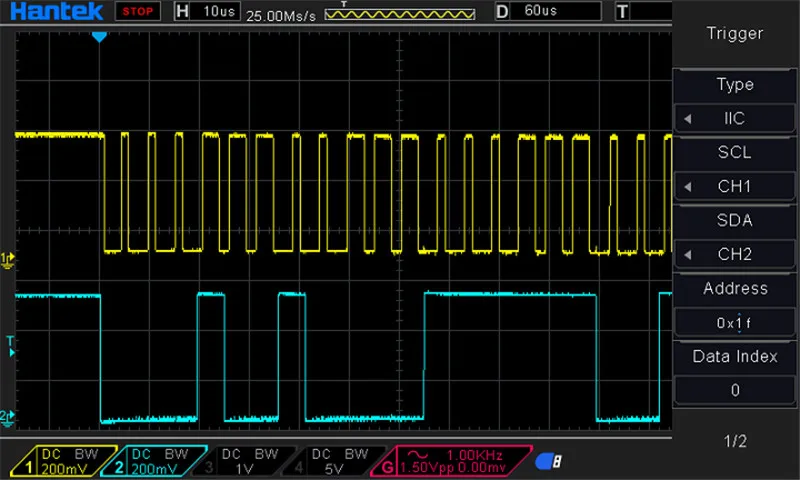Image resolution: width=800 pixels, height=480 pixels.
Task: Toggle channel 2 DC 200mV badge
Action: pos(154,461)
